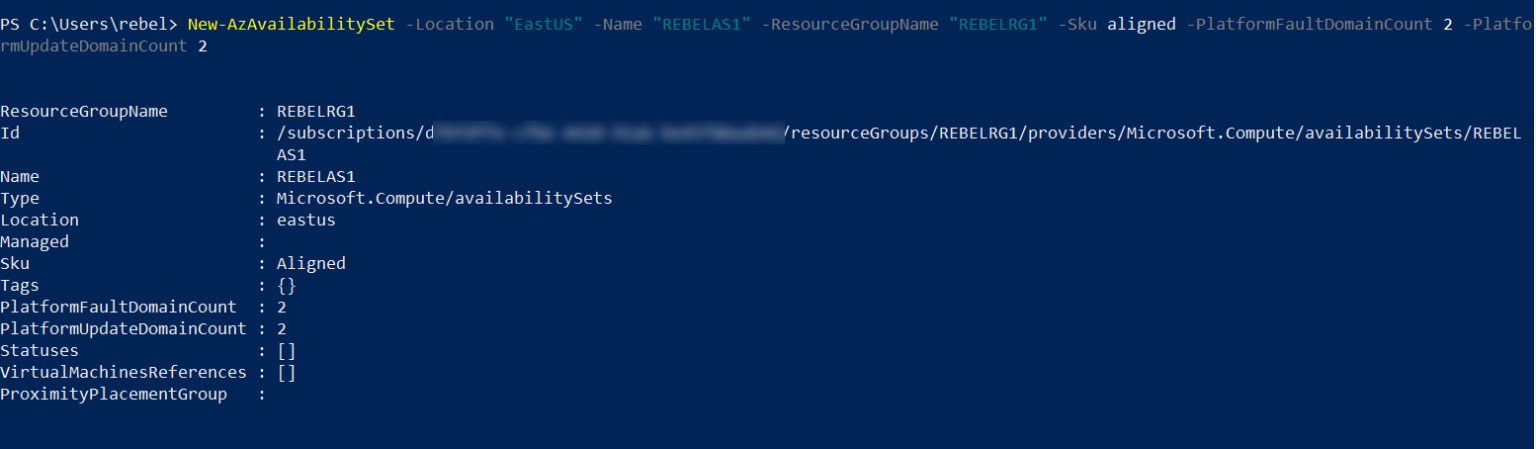This screenshot has height=449, width=1536.
Task: Click the Statuses empty brackets value
Action: 286,351
